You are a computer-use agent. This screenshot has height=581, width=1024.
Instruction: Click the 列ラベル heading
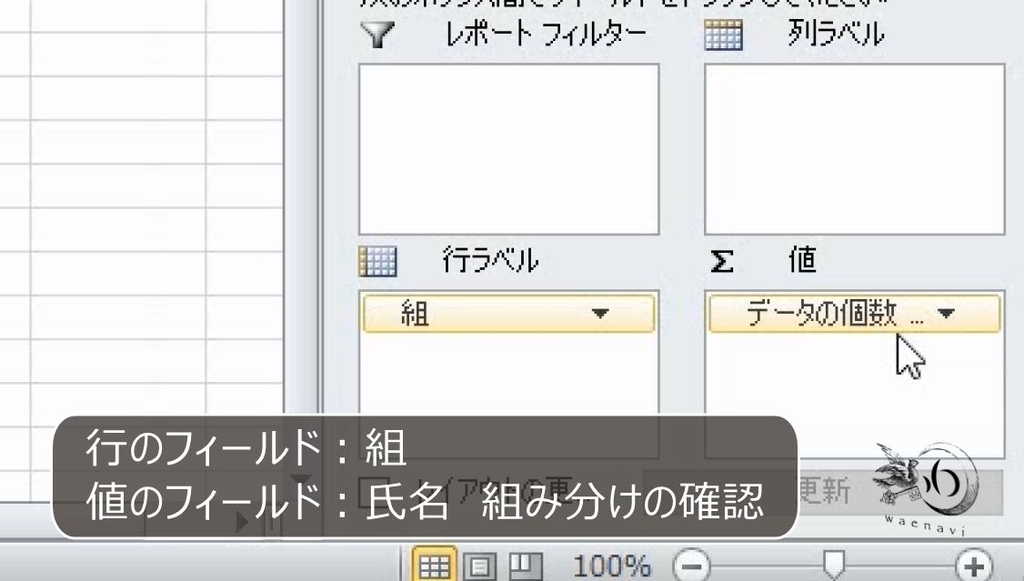(836, 33)
